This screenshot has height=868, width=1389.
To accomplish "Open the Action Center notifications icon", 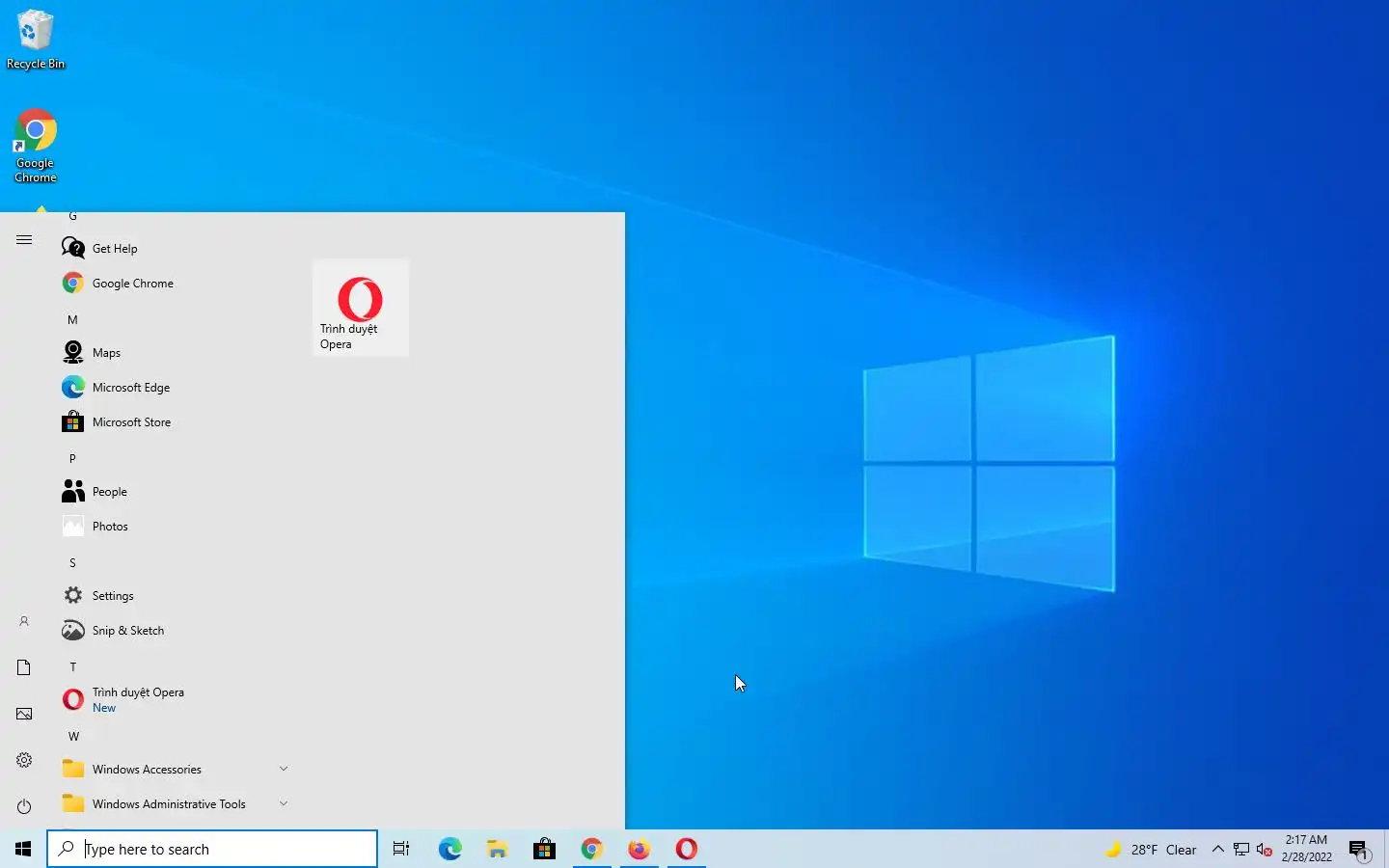I will pos(1359,850).
